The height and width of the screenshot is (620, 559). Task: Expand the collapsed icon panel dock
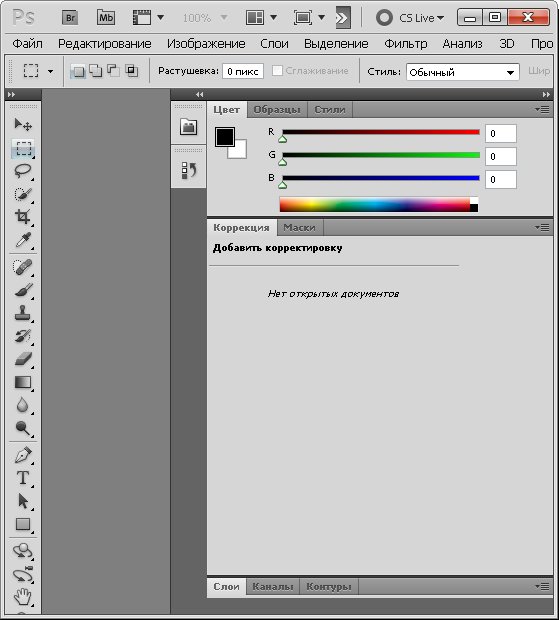(200, 95)
